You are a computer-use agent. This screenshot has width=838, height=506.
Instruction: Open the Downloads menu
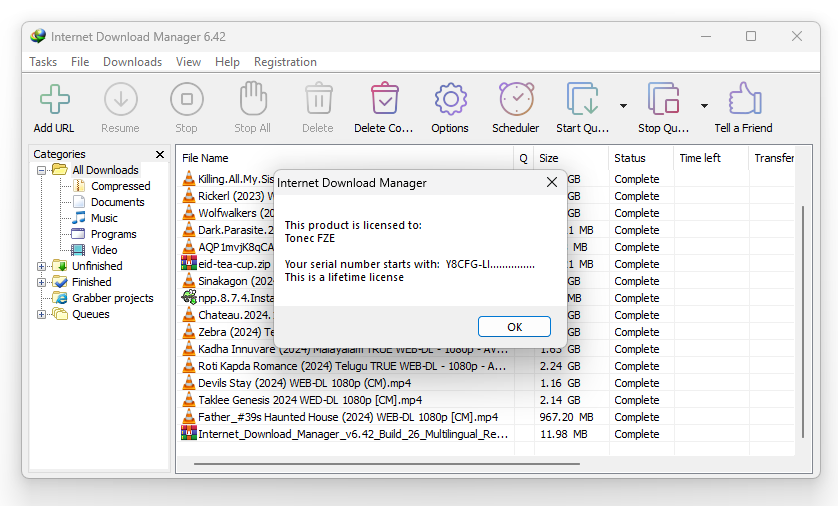pyautogui.click(x=133, y=62)
